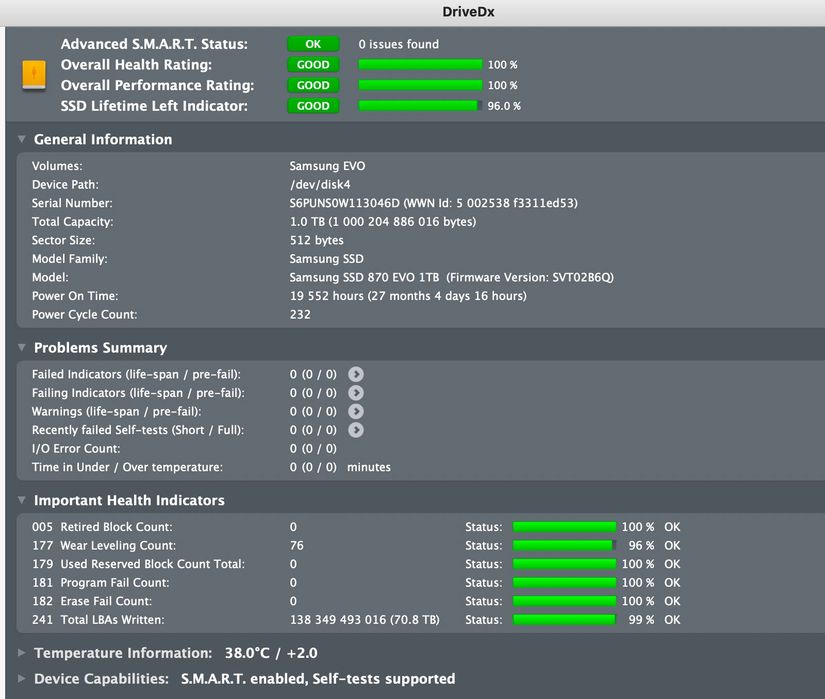This screenshot has height=699, width=825.
Task: Click the Erase Fail Count status bar
Action: coord(564,601)
